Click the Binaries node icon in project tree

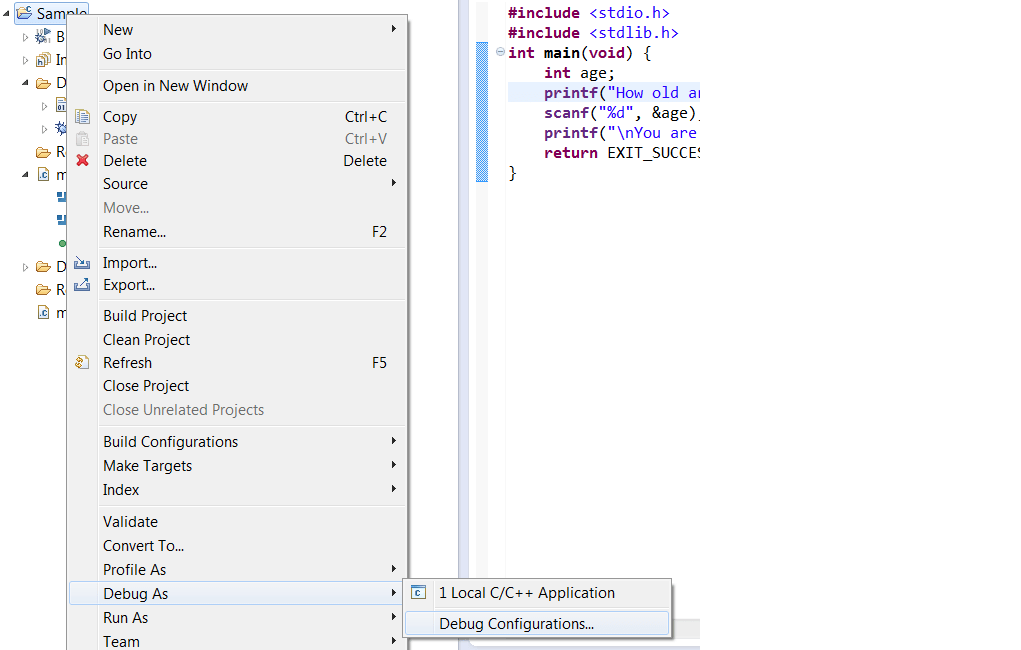click(43, 36)
